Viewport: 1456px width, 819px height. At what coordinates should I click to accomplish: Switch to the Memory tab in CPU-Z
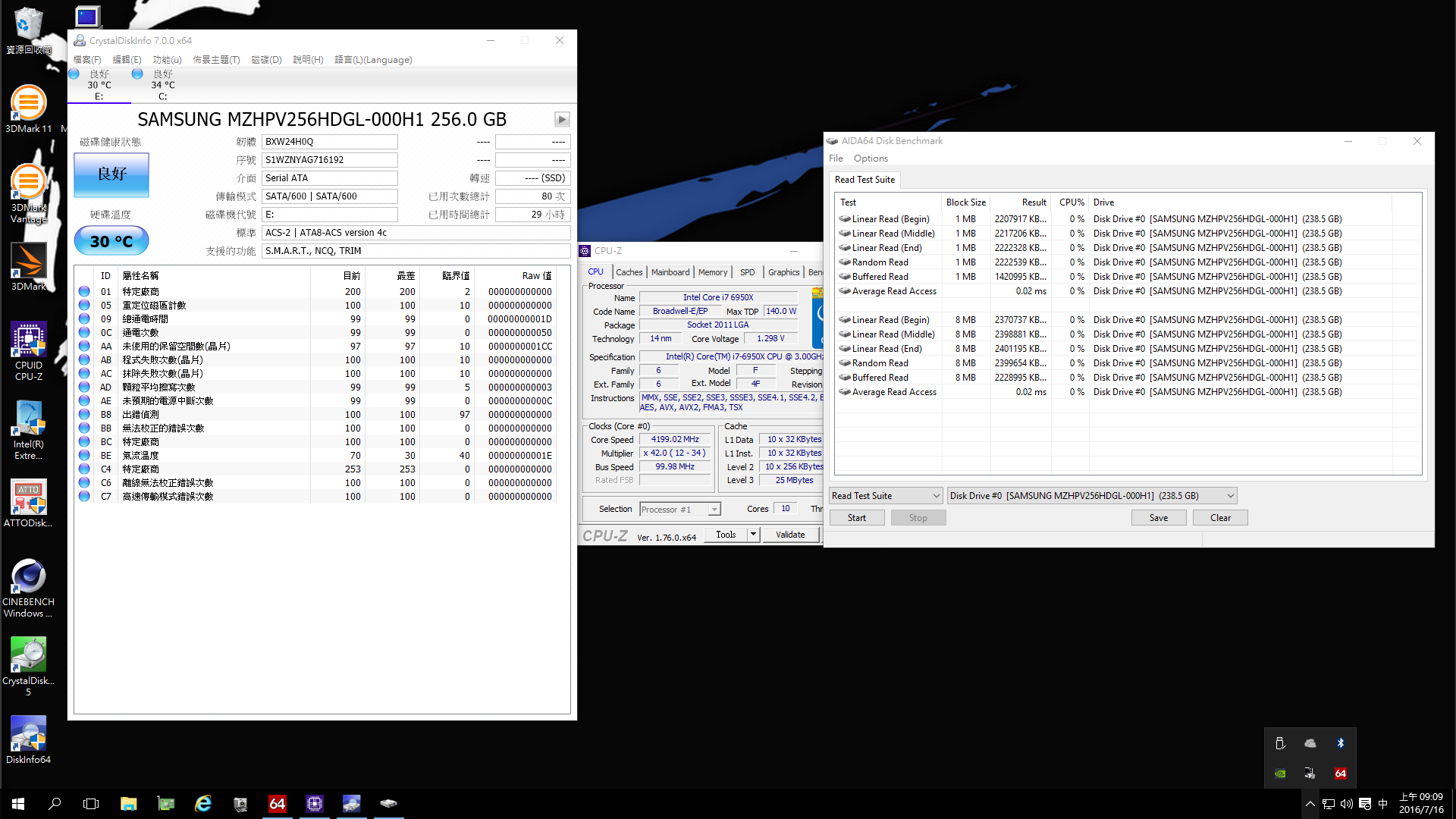[713, 272]
